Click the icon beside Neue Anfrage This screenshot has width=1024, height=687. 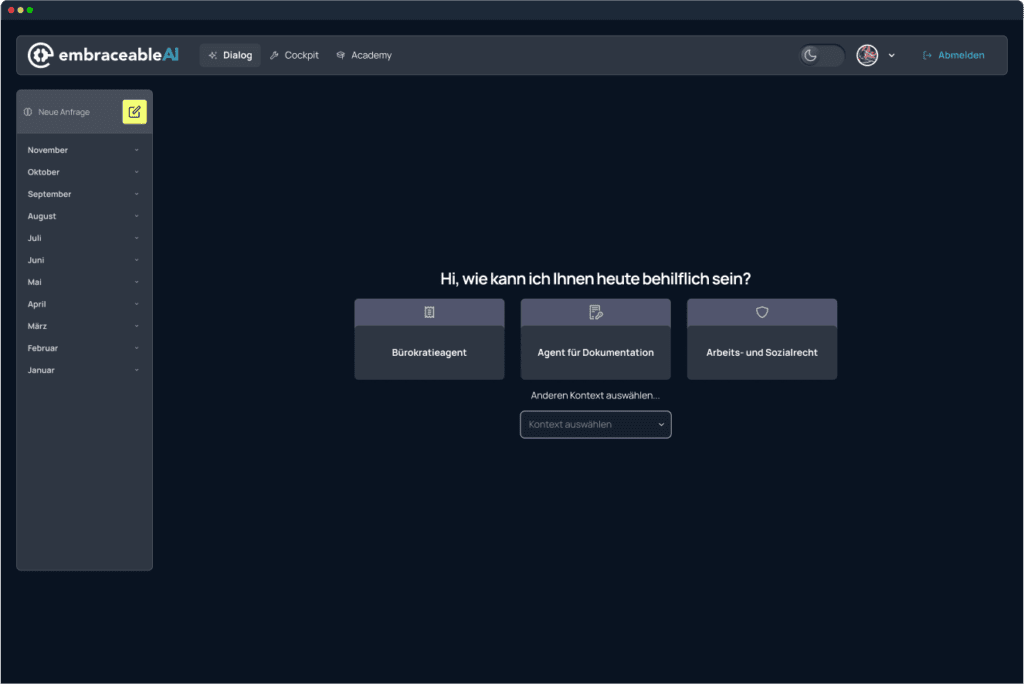pyautogui.click(x=28, y=112)
